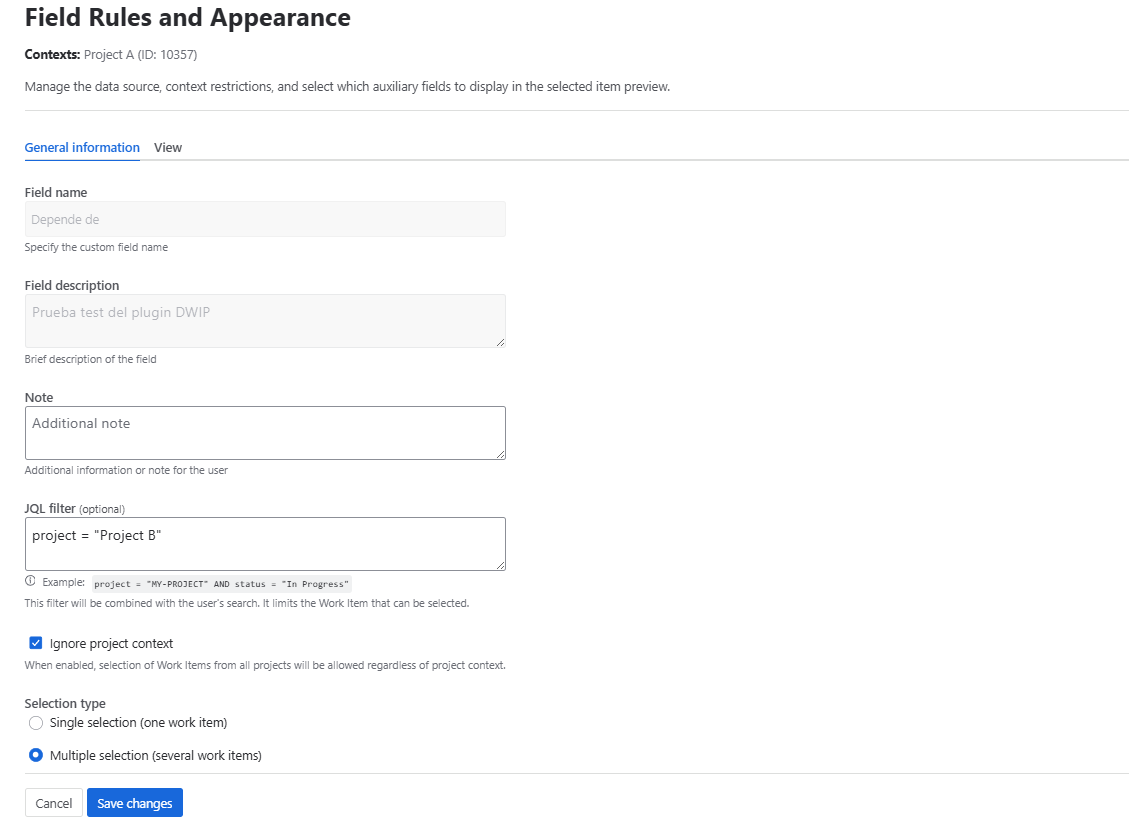Viewport: 1129px width, 820px height.
Task: Grab the Field description resize handle
Action: pos(500,342)
